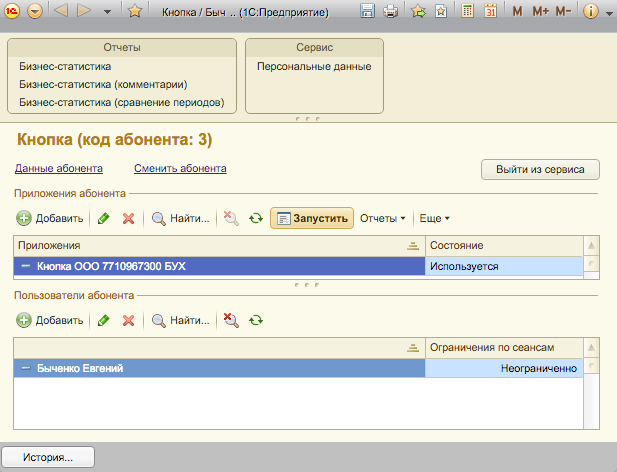This screenshot has width=617, height=472.
Task: Open the Отчеты dropdown in applications toolbar
Action: click(x=382, y=218)
